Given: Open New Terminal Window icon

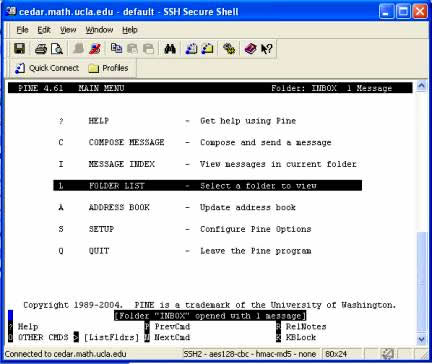Looking at the screenshot, I should pos(191,49).
